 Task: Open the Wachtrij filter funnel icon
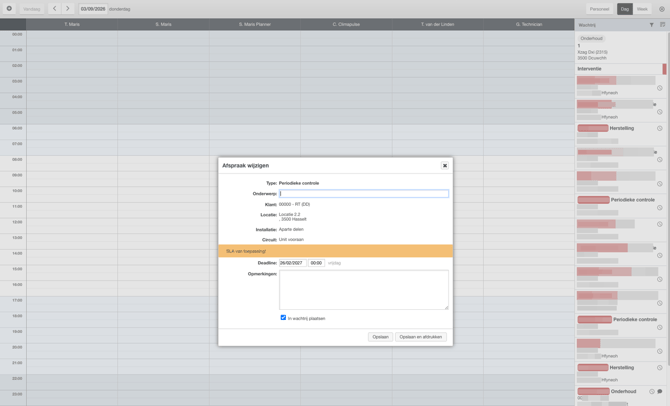tap(652, 25)
